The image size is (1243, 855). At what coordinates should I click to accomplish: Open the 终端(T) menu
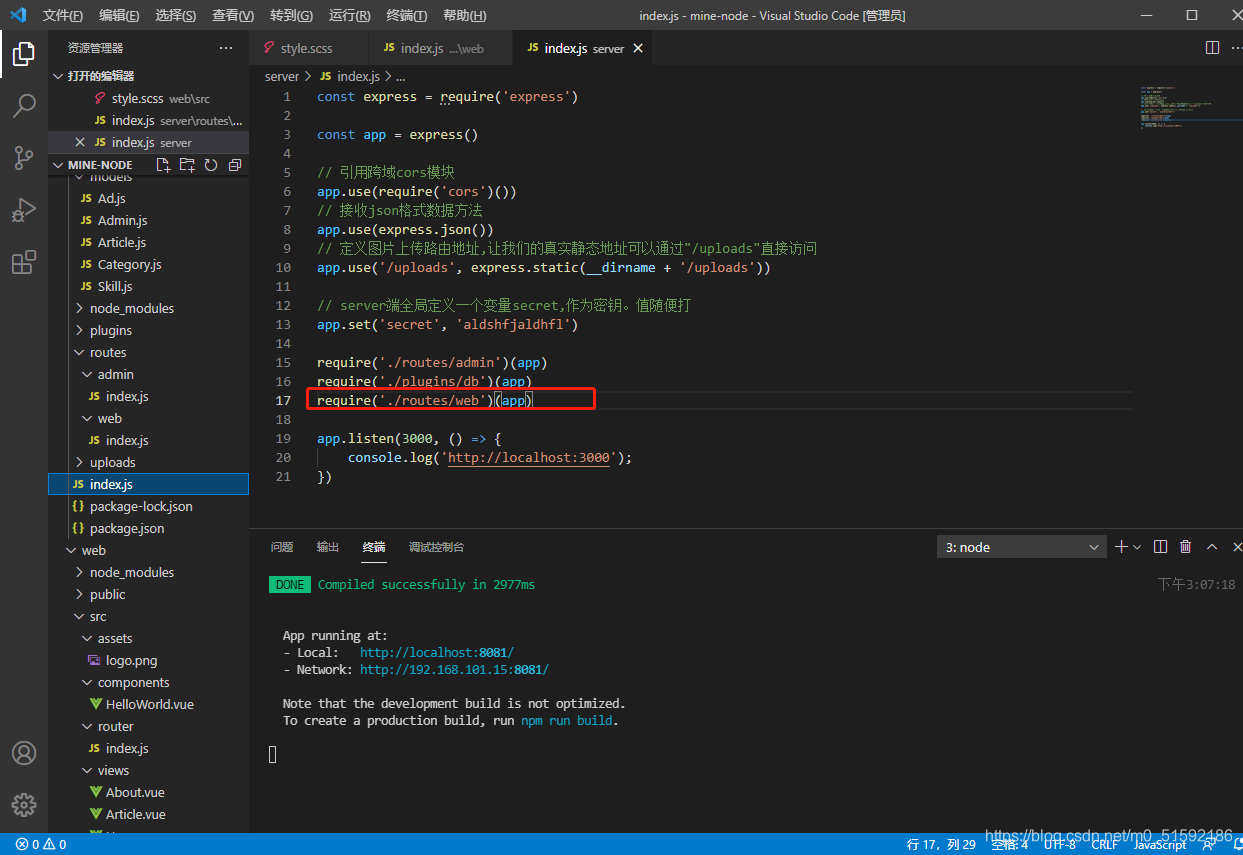tap(407, 16)
